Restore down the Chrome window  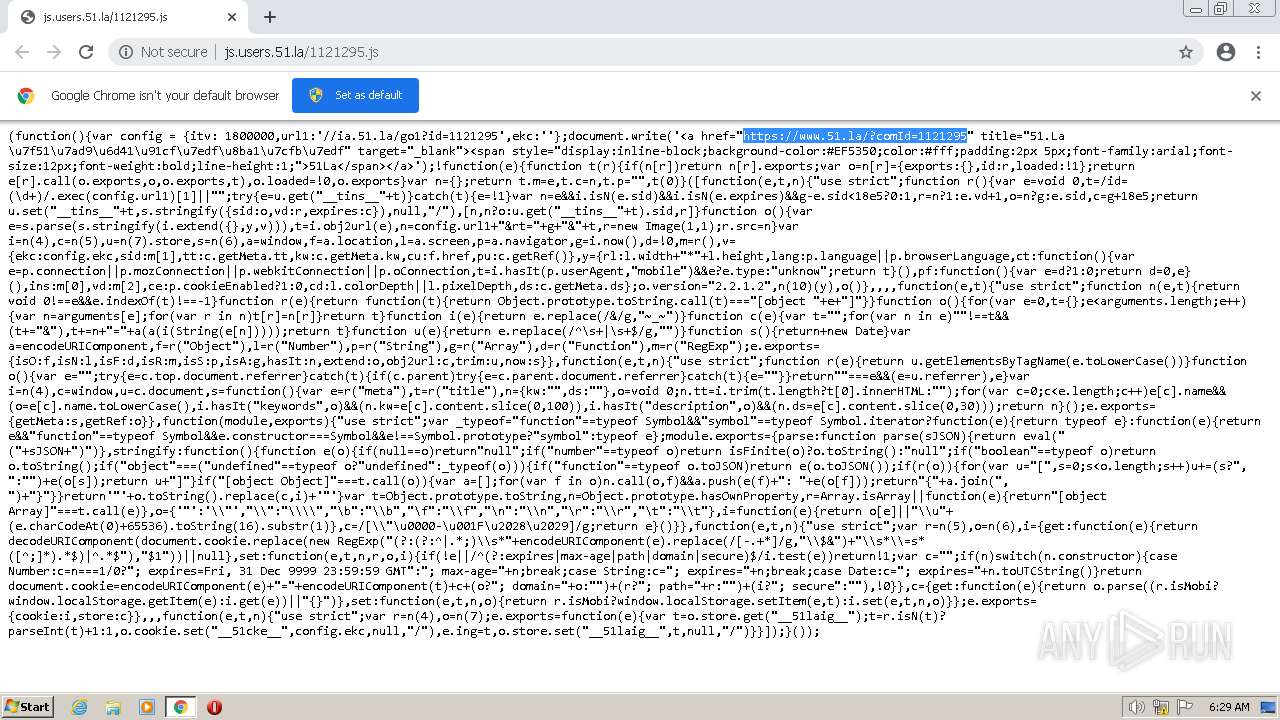tap(1221, 8)
